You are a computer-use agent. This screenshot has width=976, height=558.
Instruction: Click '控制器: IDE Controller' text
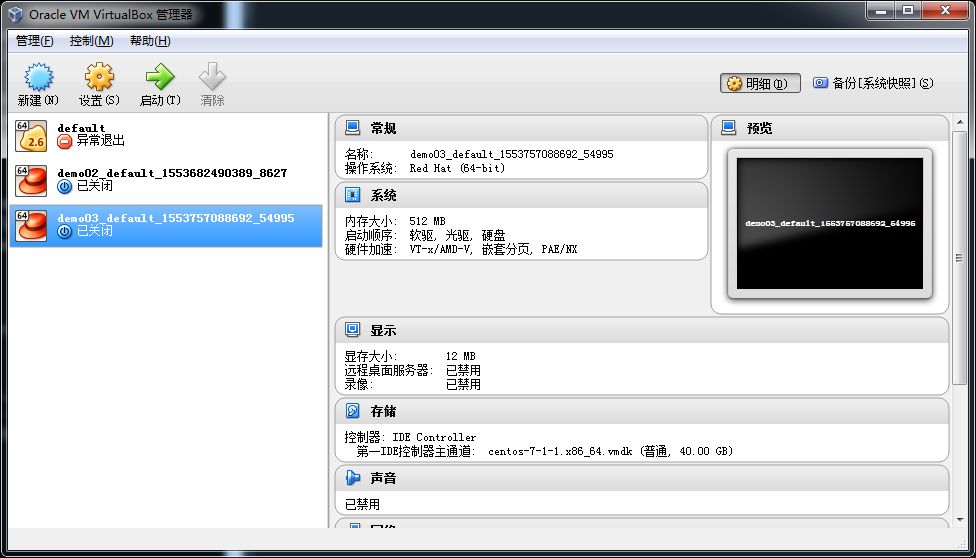411,437
